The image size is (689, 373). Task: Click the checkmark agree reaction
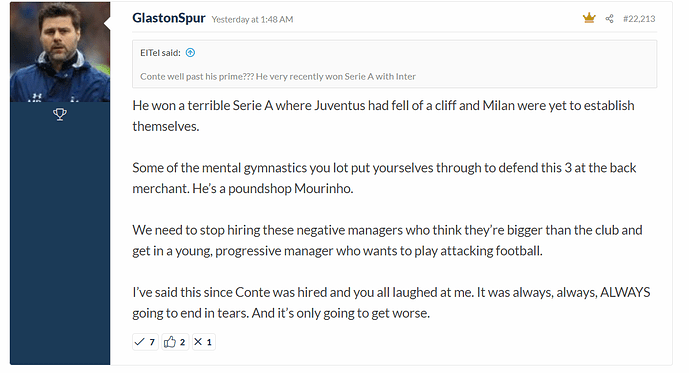145,342
